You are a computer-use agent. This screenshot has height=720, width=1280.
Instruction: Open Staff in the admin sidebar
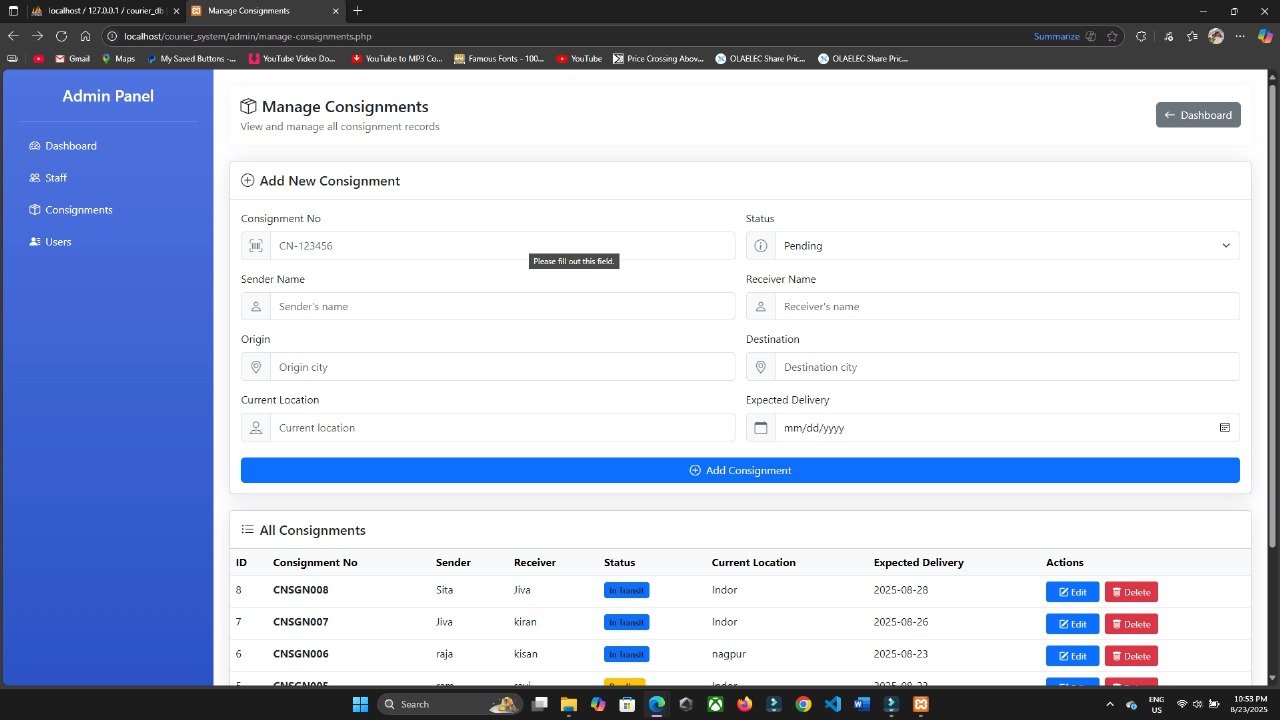click(x=56, y=178)
